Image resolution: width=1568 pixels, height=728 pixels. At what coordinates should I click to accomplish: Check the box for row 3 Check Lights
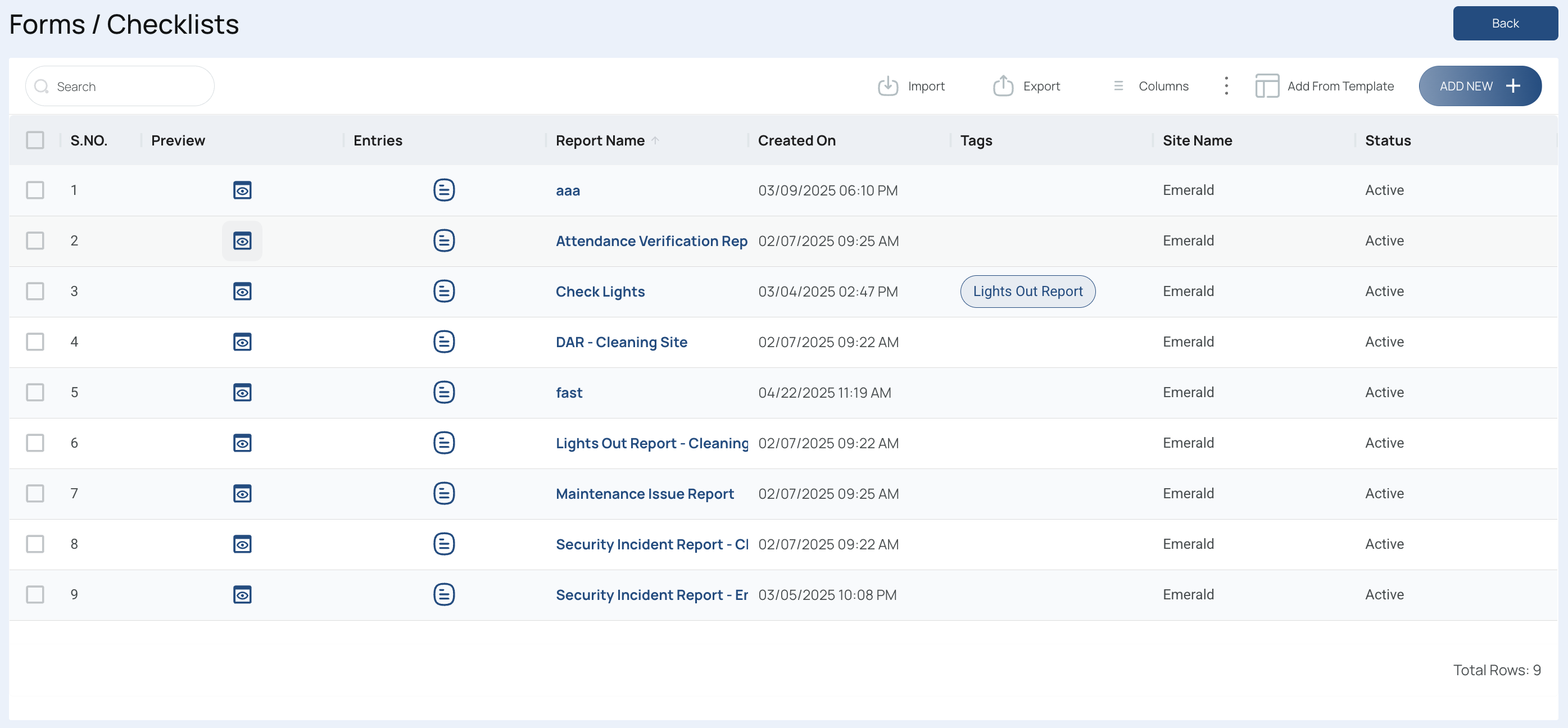[x=35, y=292]
